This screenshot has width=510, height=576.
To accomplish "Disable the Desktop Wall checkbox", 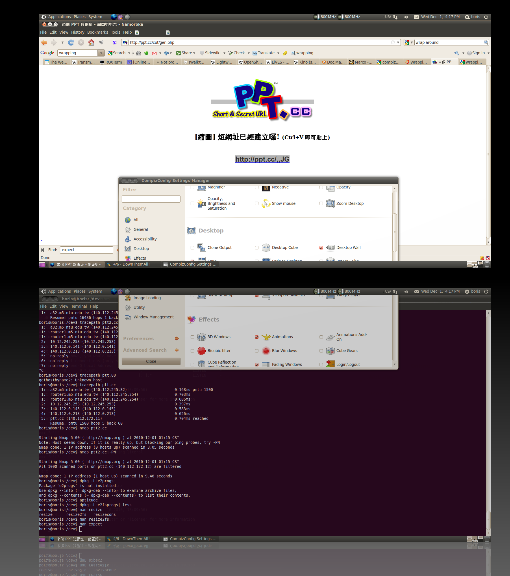I will tap(321, 248).
